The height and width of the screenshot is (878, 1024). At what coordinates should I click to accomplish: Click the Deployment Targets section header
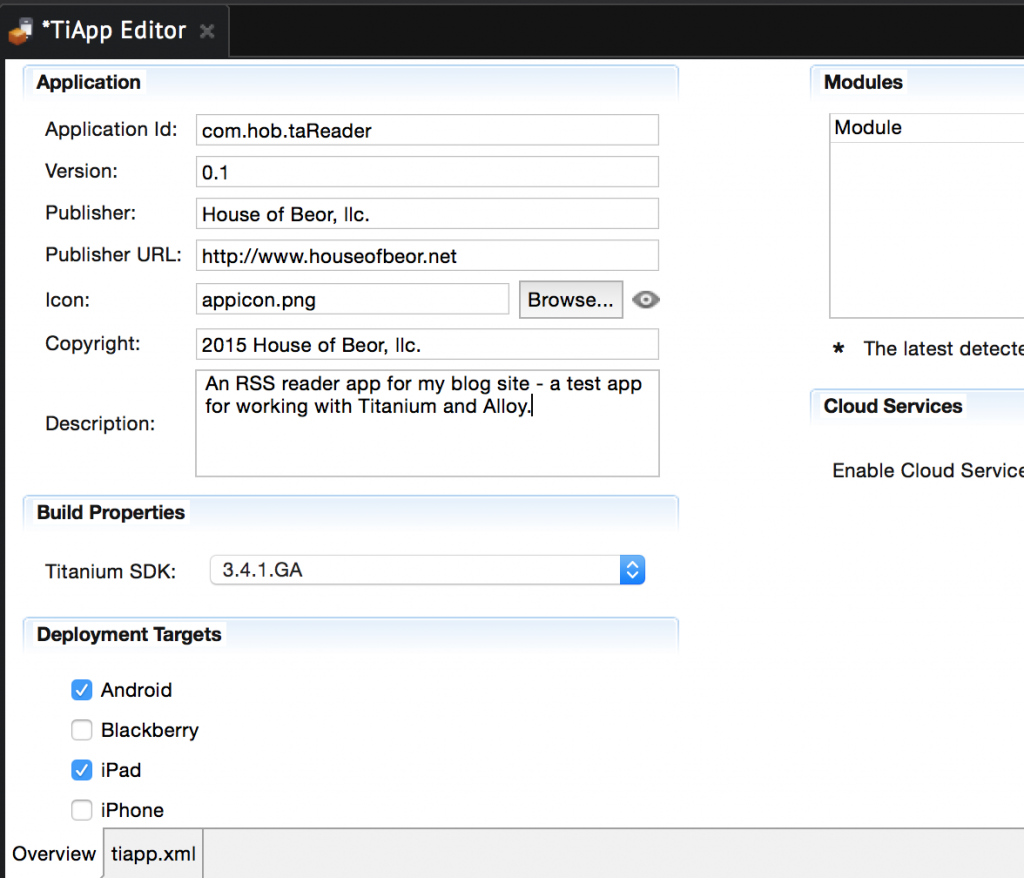[129, 634]
